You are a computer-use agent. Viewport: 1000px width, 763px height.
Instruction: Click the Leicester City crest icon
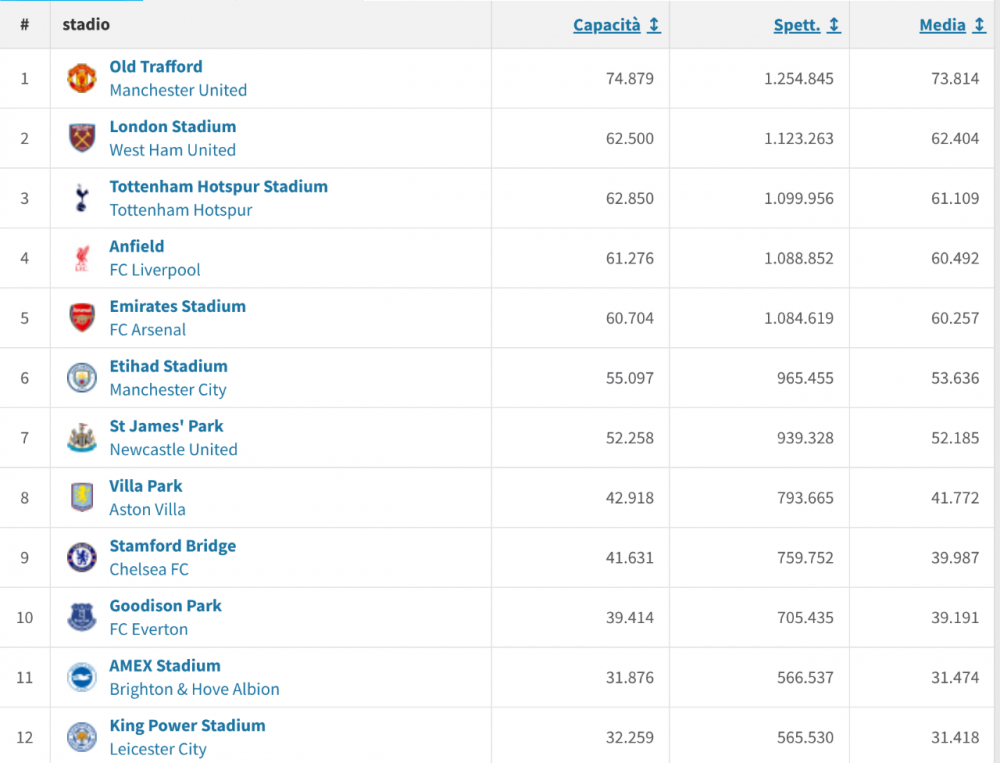click(x=82, y=737)
